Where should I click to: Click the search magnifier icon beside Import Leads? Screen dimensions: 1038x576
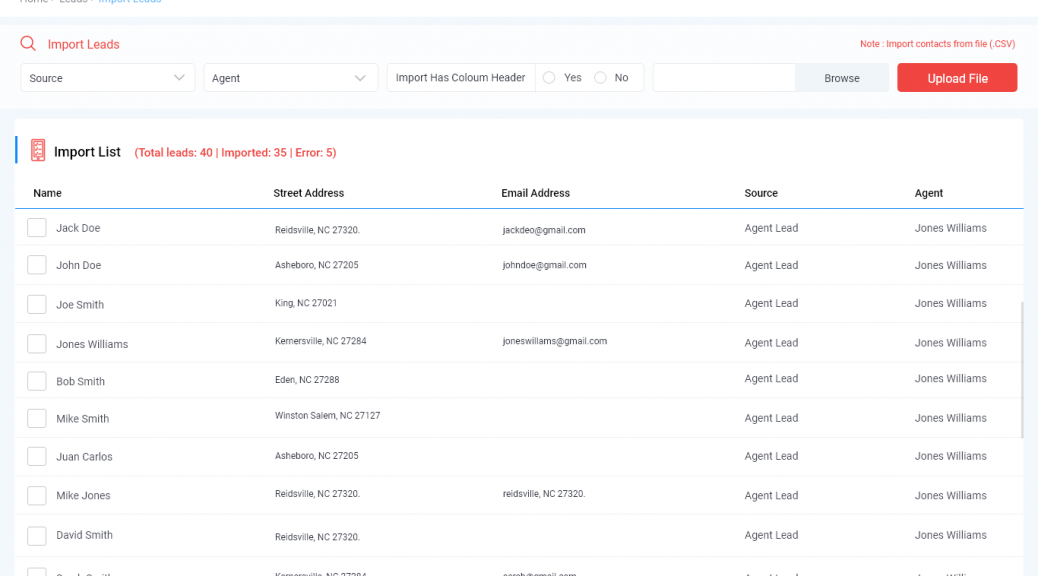click(x=28, y=44)
